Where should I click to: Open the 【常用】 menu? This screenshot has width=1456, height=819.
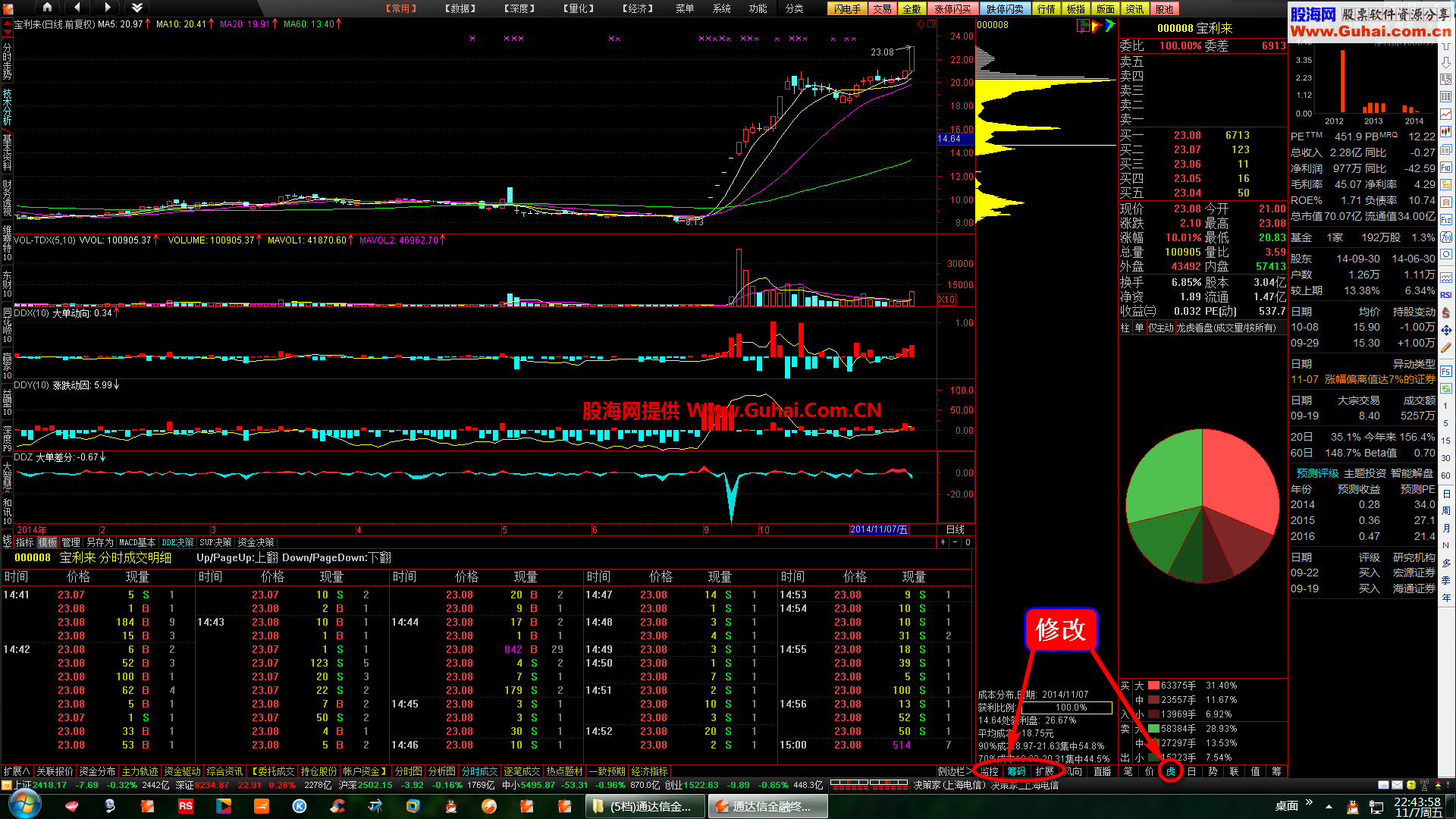tap(401, 8)
